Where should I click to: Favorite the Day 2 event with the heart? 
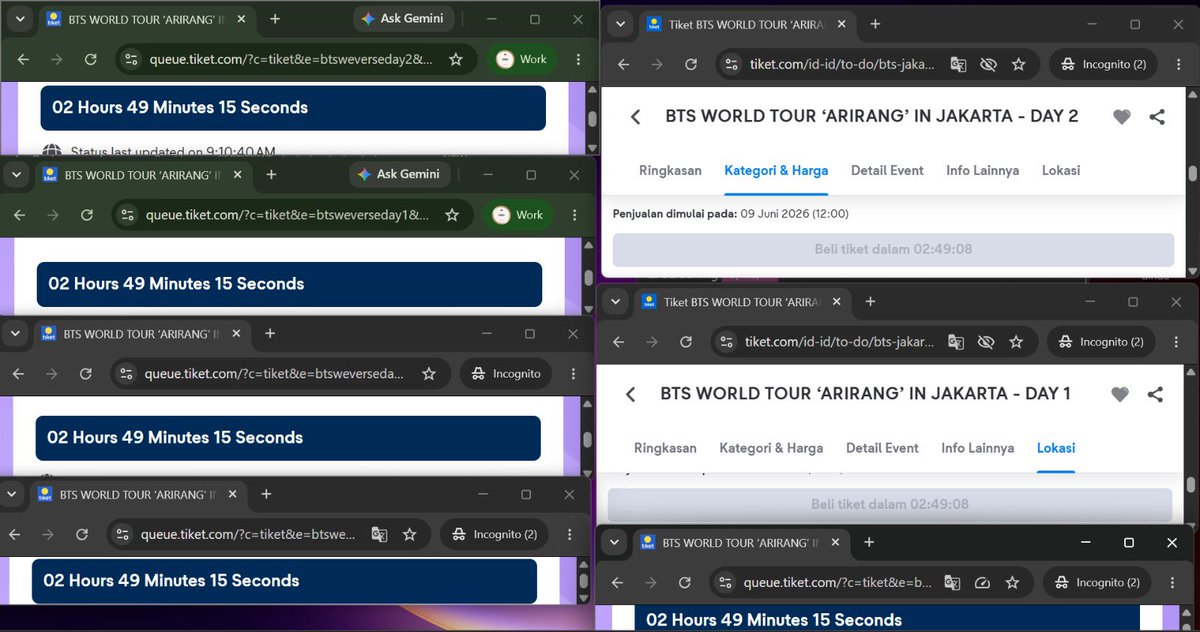1122,117
